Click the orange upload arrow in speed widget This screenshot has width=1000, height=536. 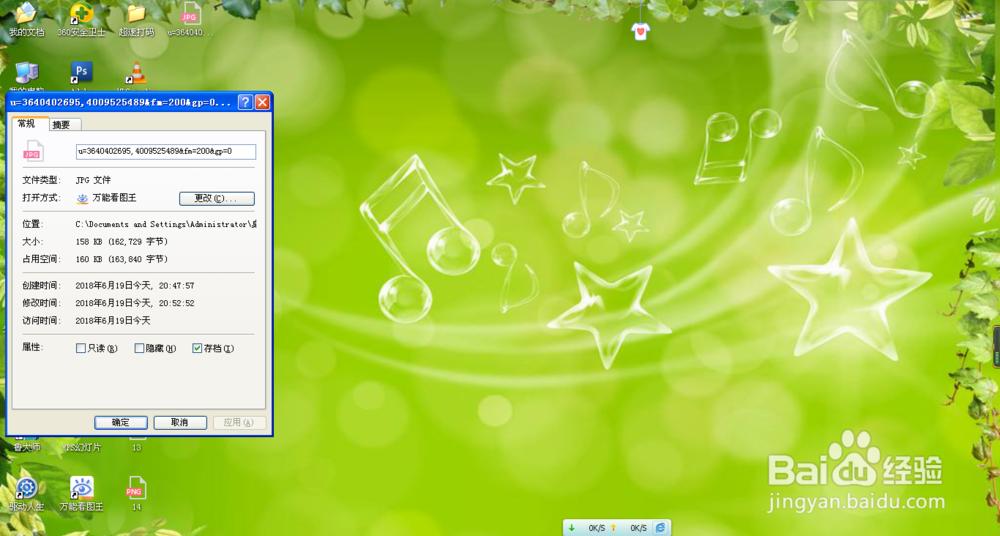point(614,528)
